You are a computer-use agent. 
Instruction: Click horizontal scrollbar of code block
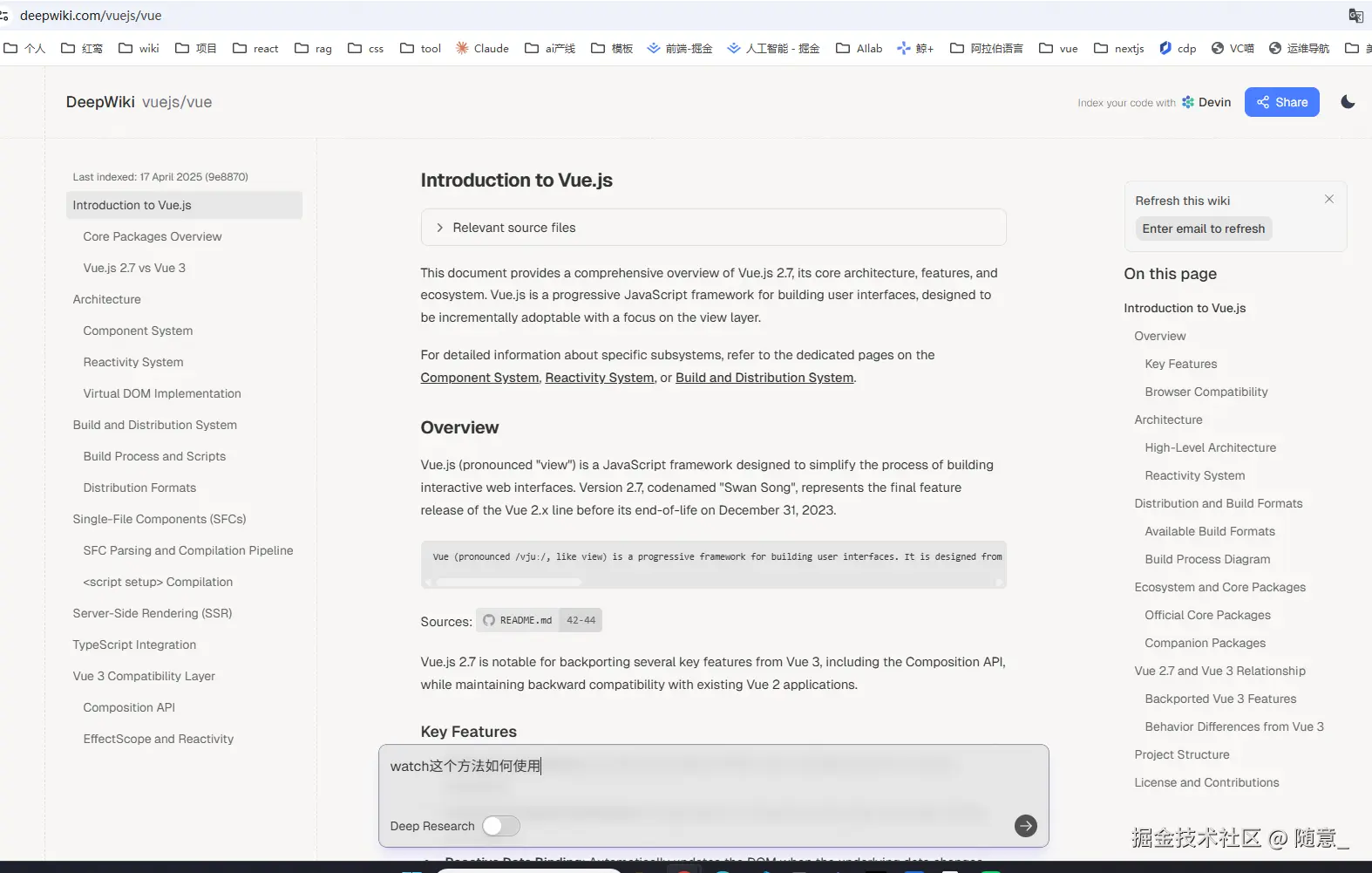(509, 582)
